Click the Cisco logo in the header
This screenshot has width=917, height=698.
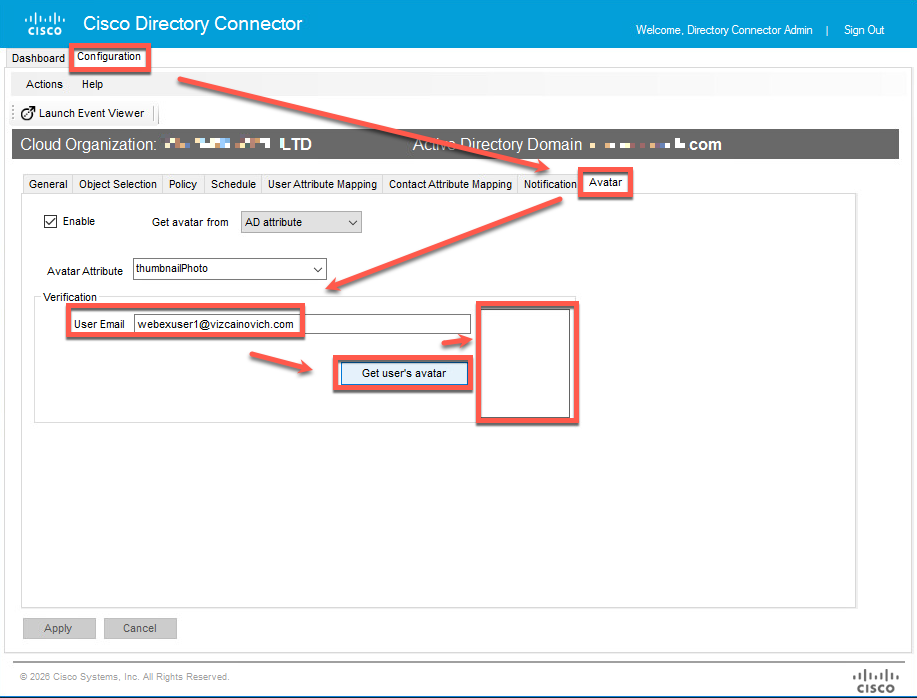[44, 24]
